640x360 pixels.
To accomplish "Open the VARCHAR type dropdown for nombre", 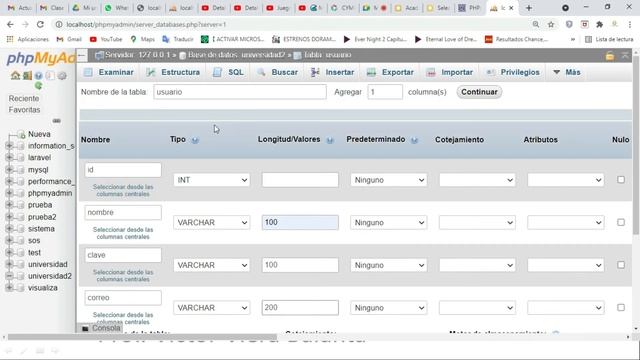I will (x=211, y=222).
